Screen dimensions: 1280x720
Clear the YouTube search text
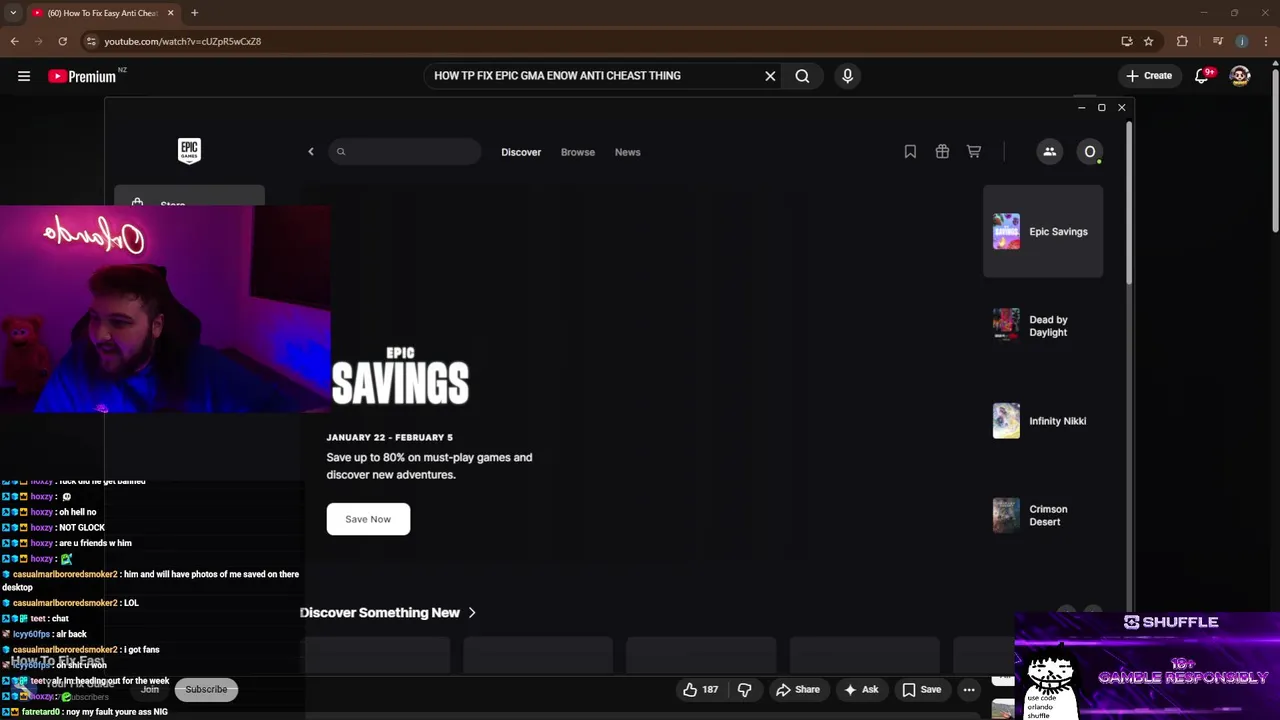(x=770, y=76)
